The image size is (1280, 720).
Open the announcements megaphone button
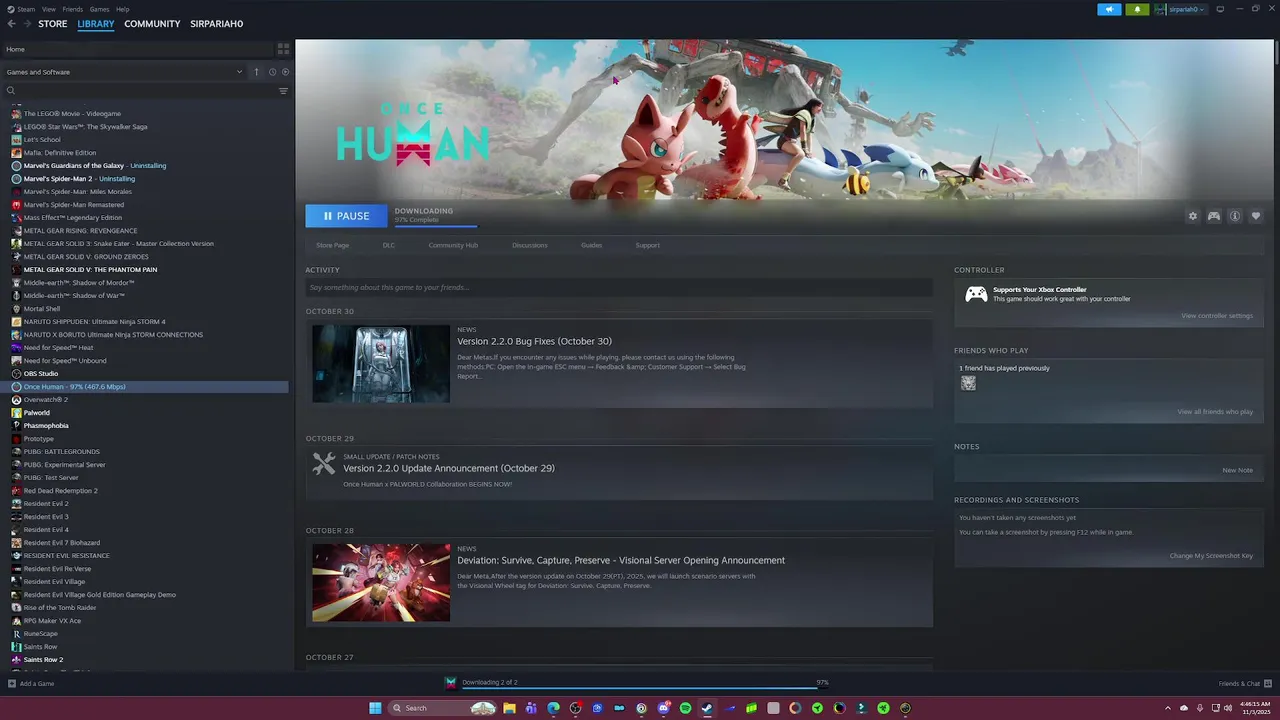[x=1109, y=9]
